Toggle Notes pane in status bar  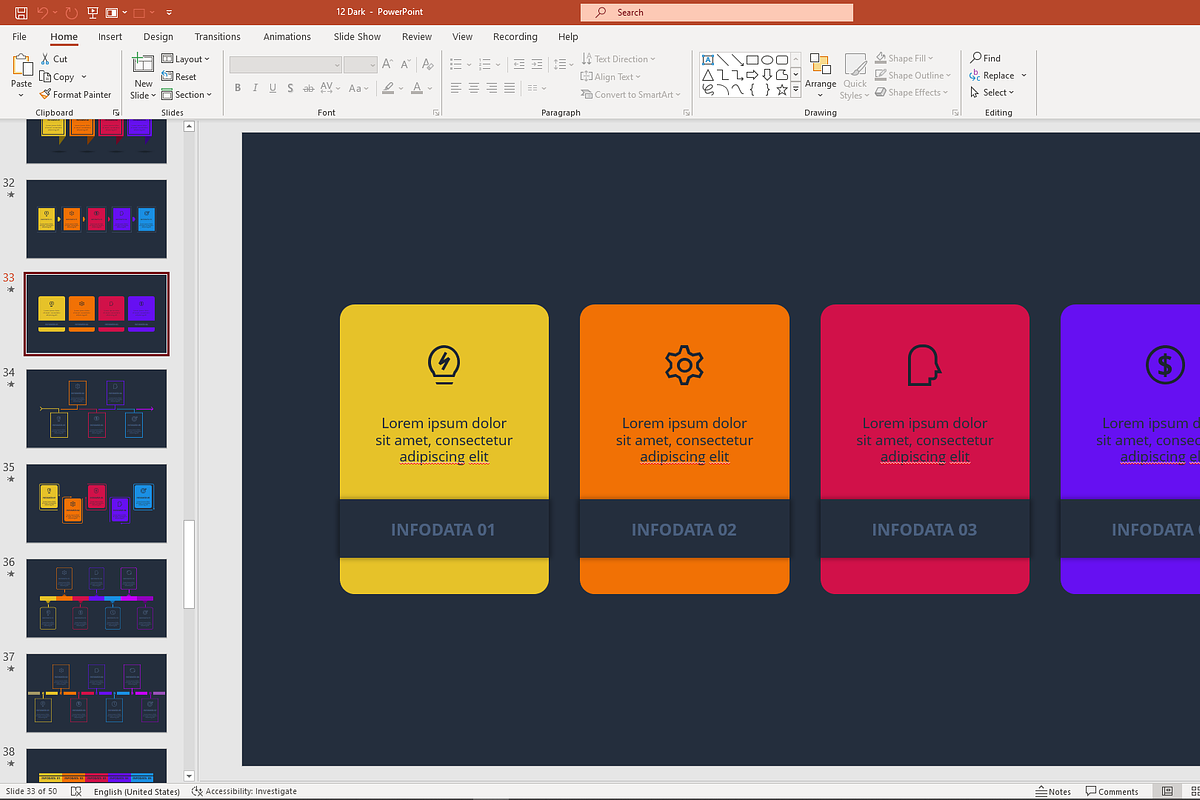[1053, 791]
